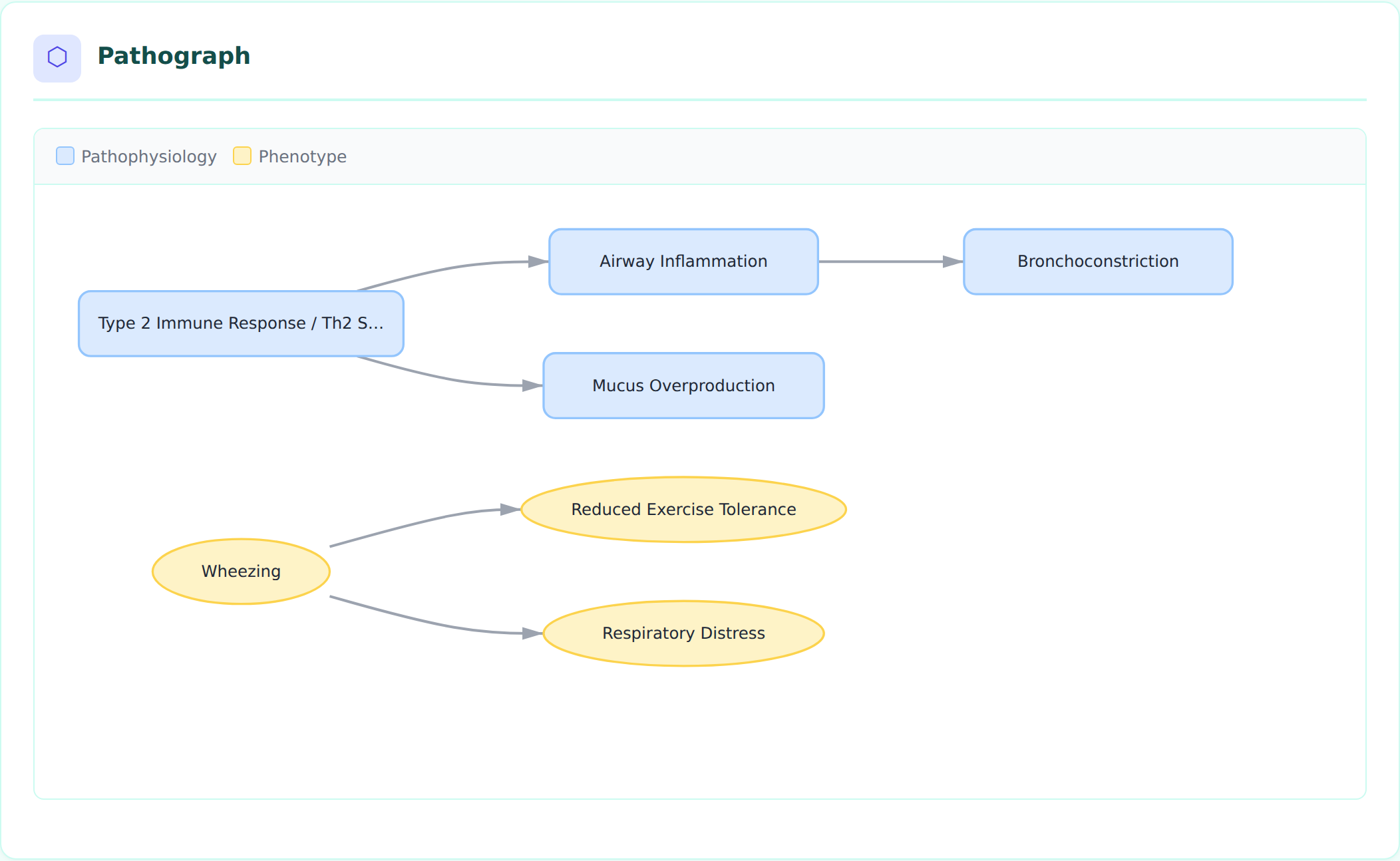Select the Respiratory Distress node
1400x861 pixels.
point(683,633)
